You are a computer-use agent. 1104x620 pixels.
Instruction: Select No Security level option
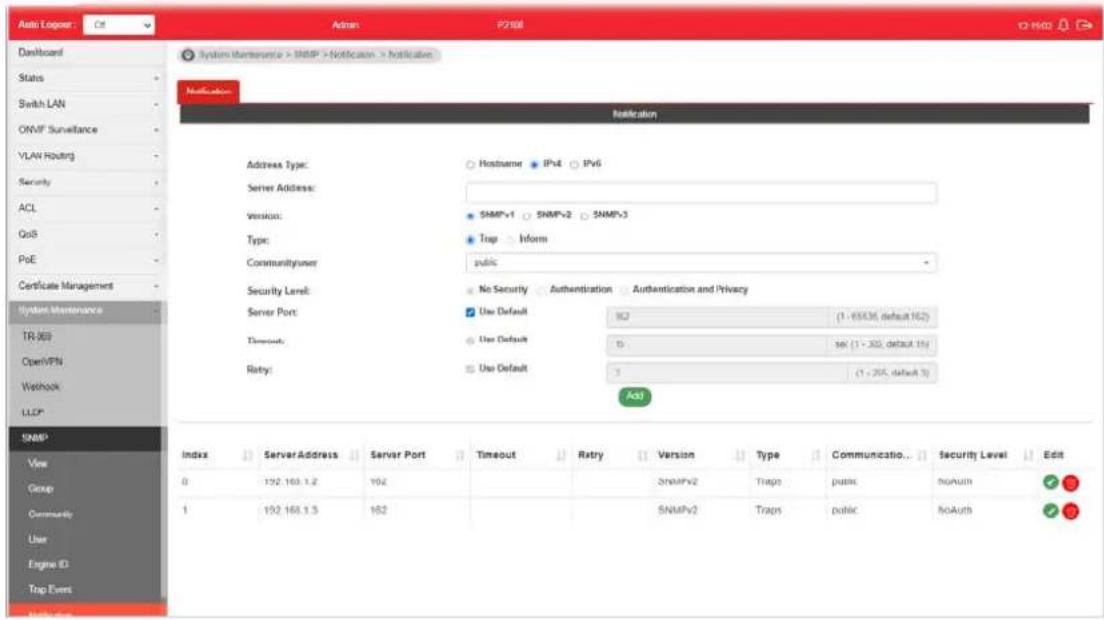point(470,291)
